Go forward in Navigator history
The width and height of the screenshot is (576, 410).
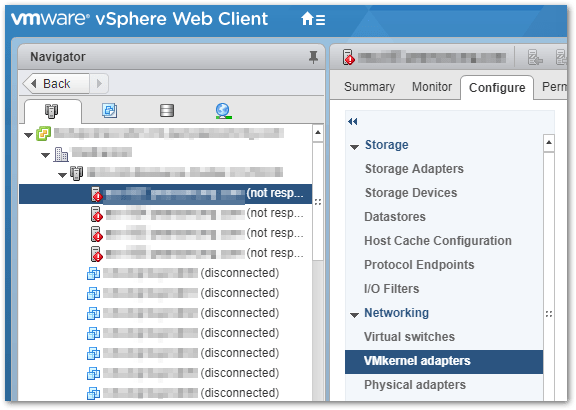[99, 84]
